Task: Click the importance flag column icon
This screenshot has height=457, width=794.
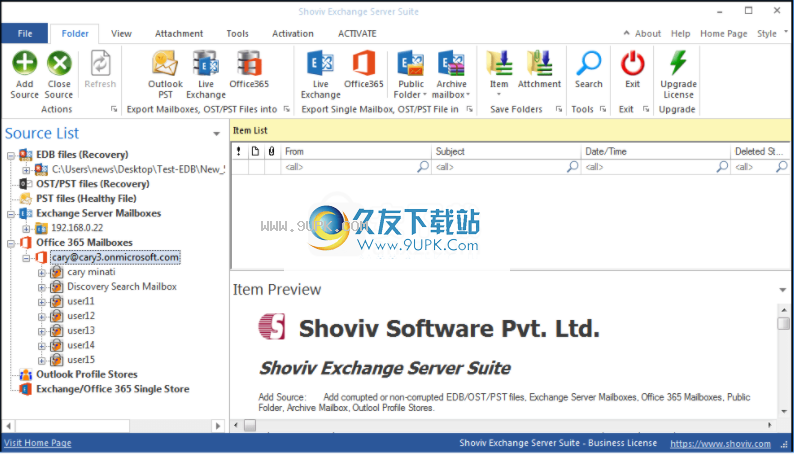Action: click(x=239, y=151)
